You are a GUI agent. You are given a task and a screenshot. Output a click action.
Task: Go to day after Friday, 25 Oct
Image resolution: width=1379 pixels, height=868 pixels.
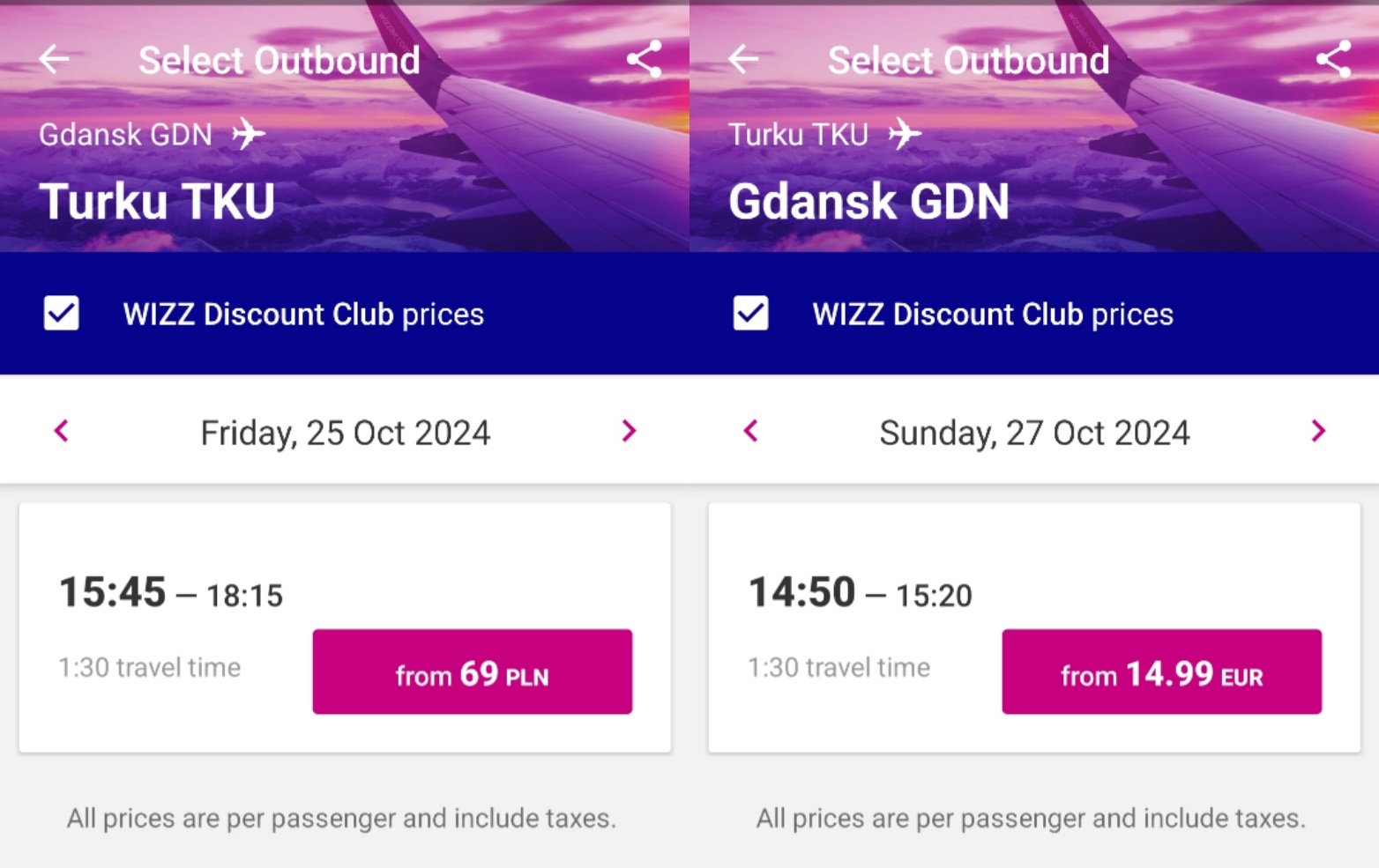[x=629, y=431]
